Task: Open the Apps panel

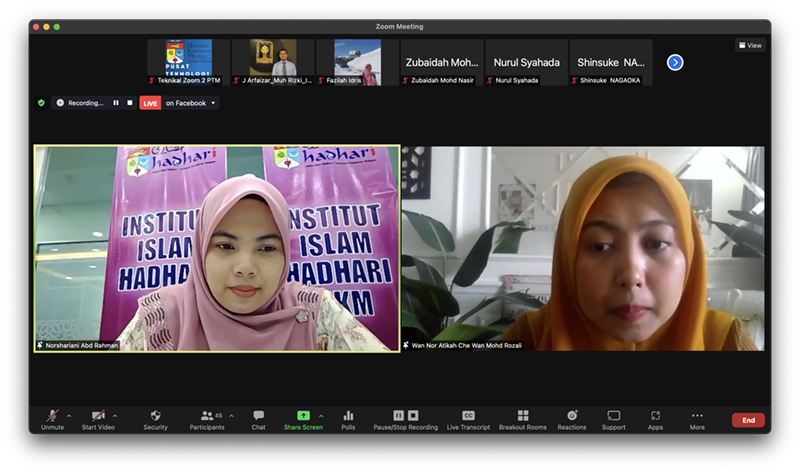Action: (x=655, y=415)
